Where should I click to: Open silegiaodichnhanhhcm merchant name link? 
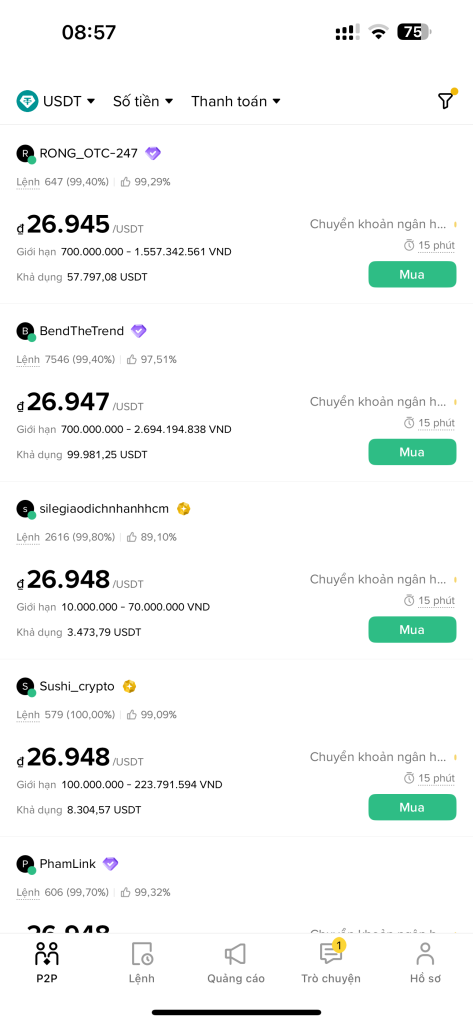[x=105, y=509]
